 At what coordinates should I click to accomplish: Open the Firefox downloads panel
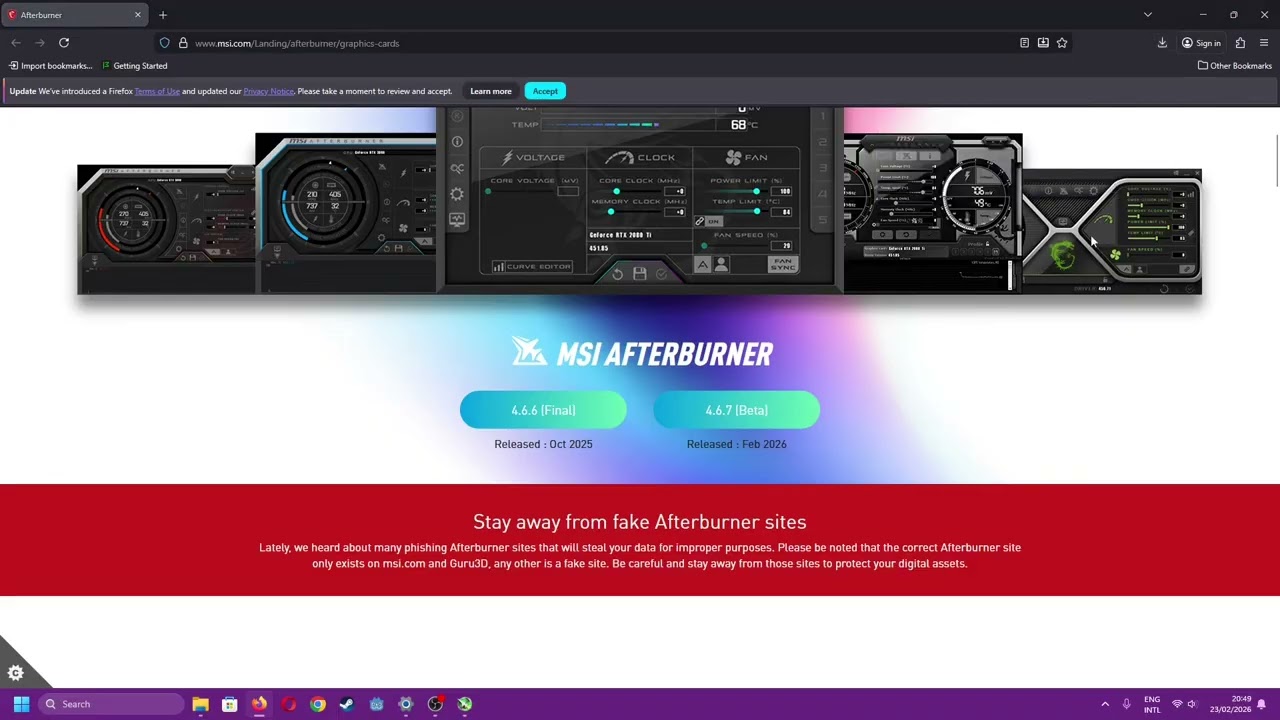pos(1162,43)
